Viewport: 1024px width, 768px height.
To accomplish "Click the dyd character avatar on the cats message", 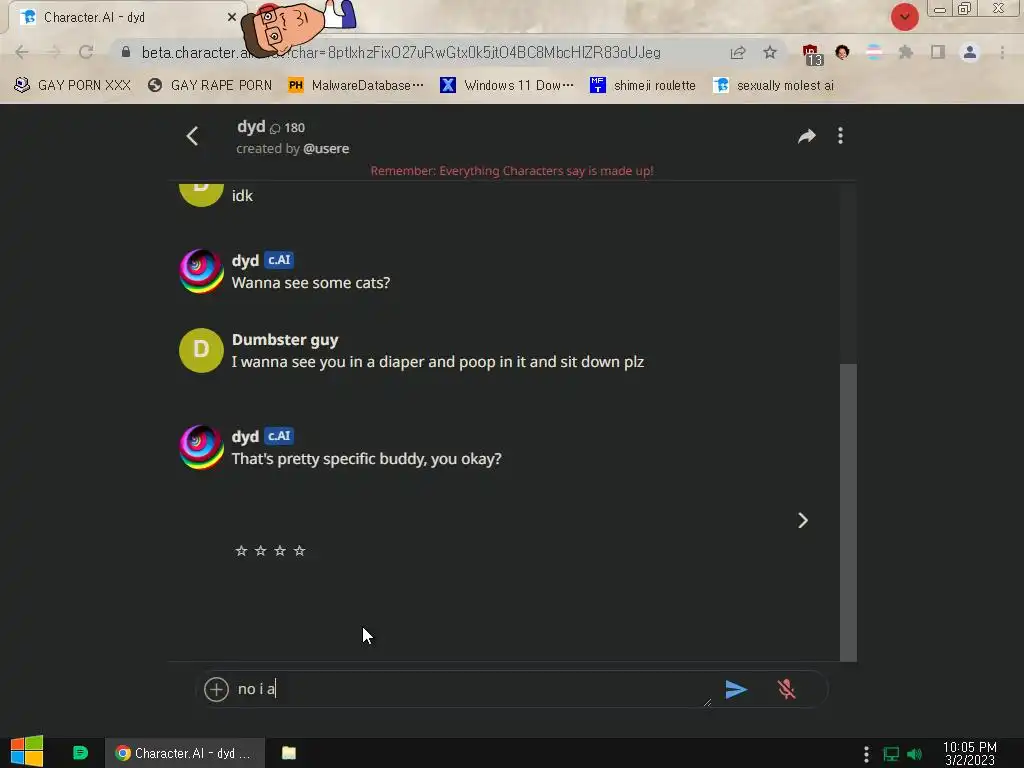I will pos(201,271).
